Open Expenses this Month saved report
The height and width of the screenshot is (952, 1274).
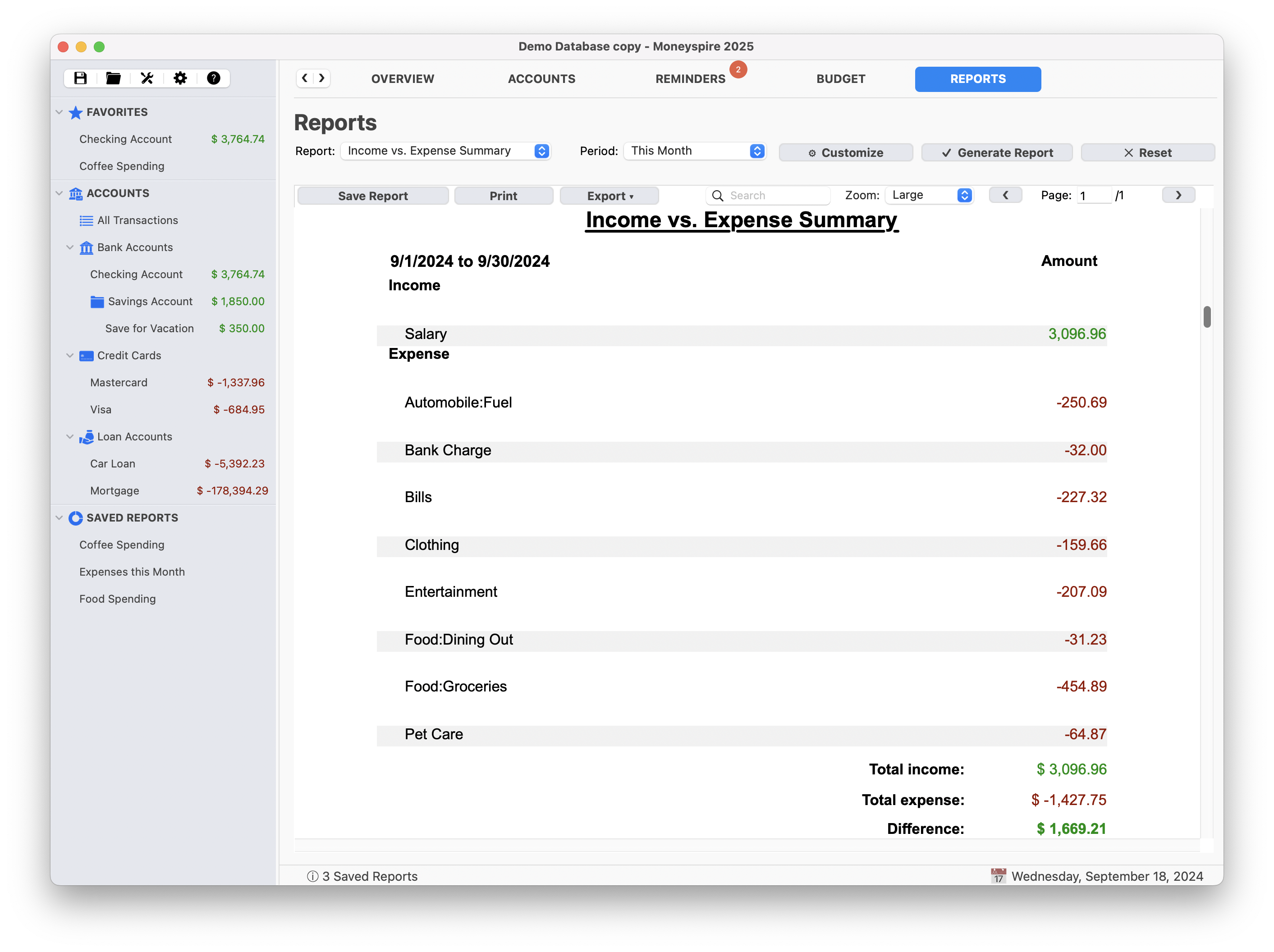[x=164, y=572]
